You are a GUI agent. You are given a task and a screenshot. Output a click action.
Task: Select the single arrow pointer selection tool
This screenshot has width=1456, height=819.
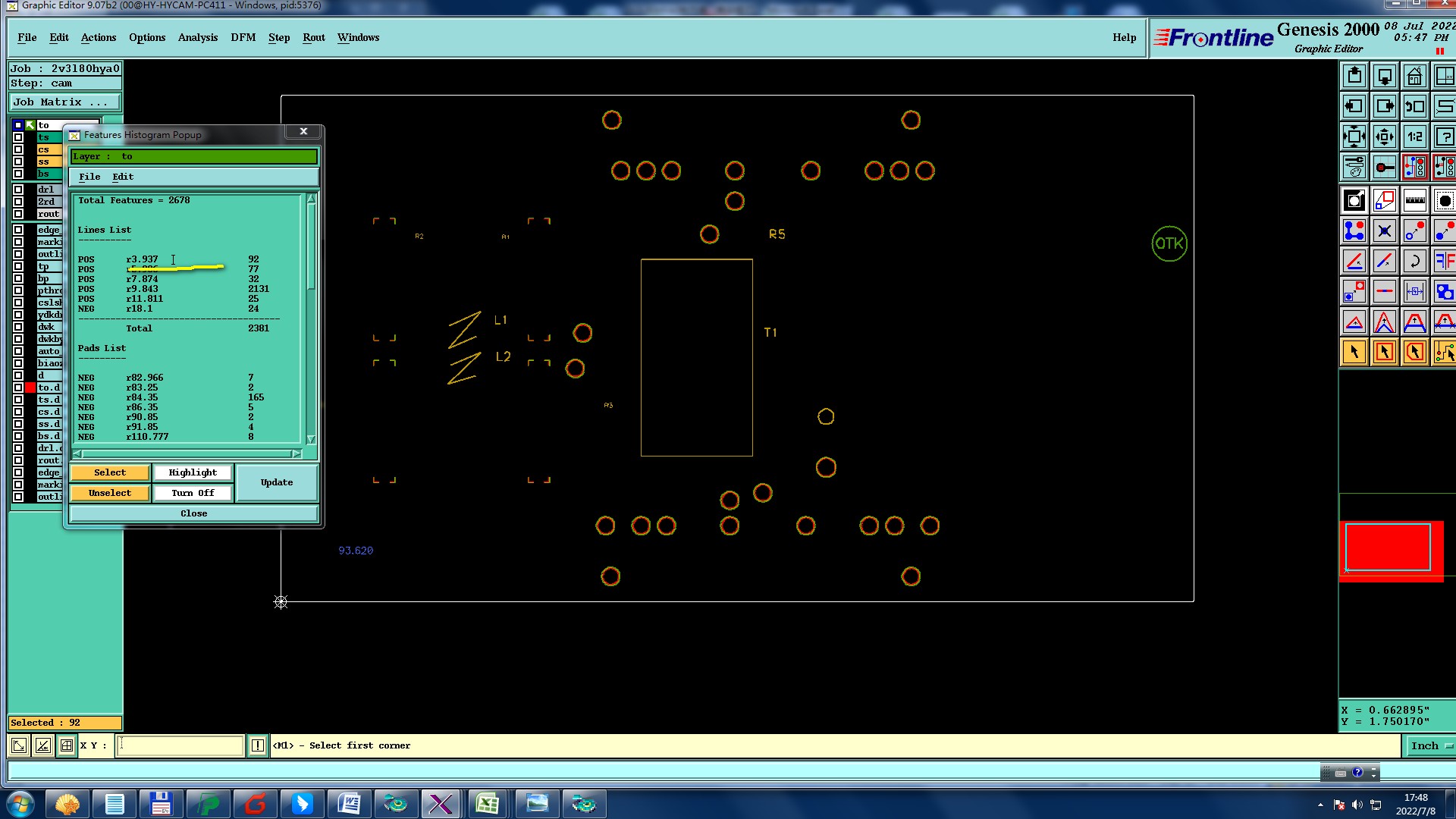click(x=1354, y=352)
